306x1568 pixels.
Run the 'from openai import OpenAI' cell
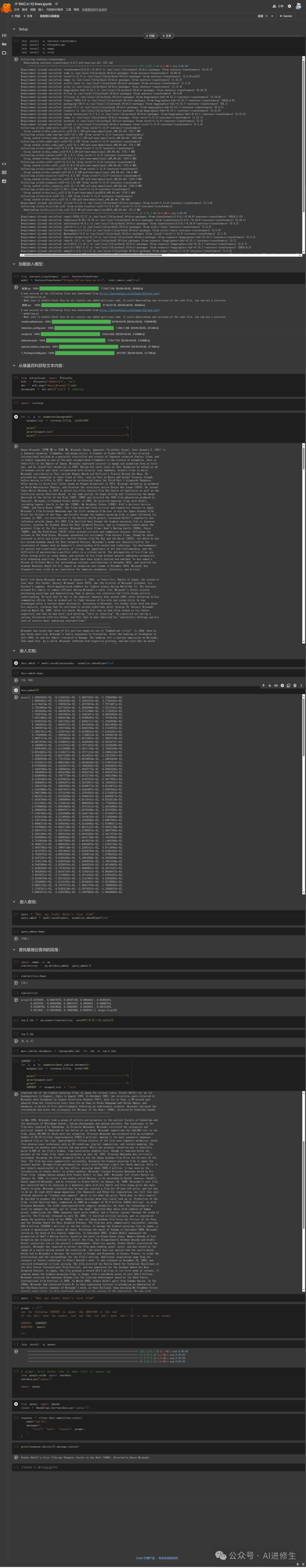(x=16, y=1404)
